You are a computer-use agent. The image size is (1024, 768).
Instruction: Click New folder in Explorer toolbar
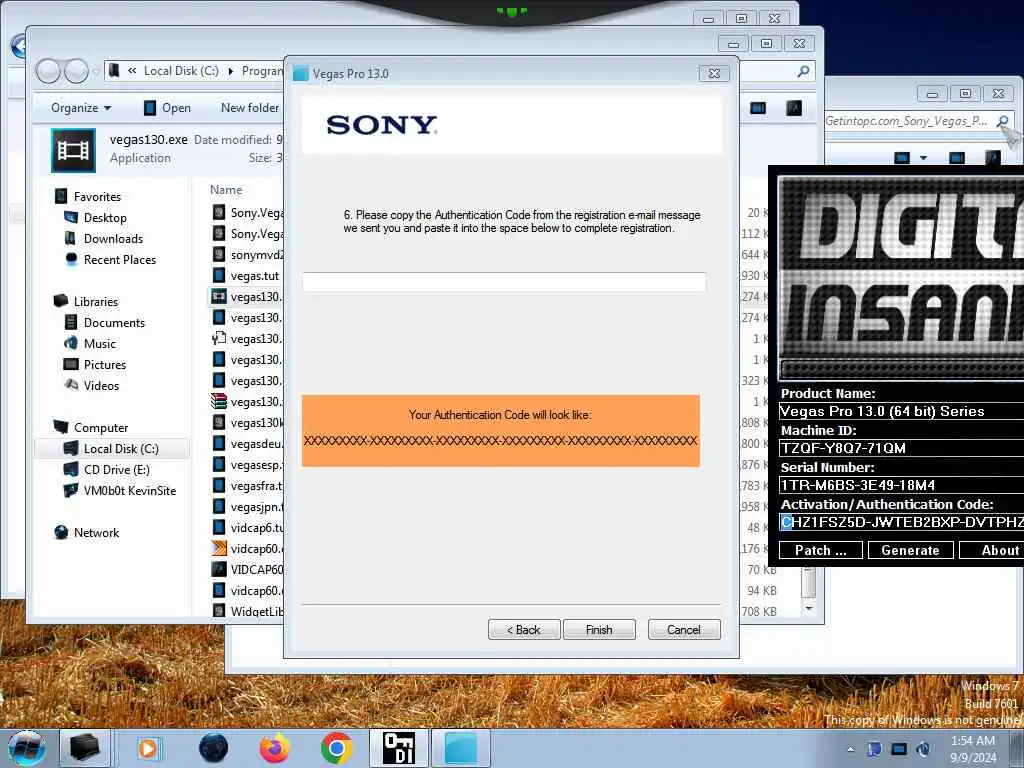point(249,108)
